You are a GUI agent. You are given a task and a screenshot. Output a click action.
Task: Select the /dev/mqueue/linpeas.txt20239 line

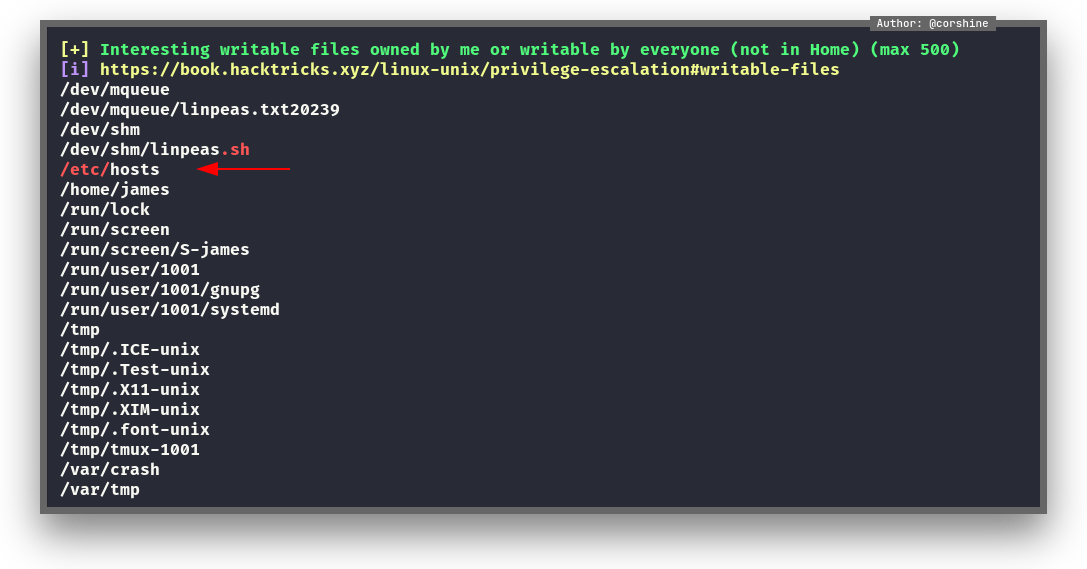pos(200,110)
